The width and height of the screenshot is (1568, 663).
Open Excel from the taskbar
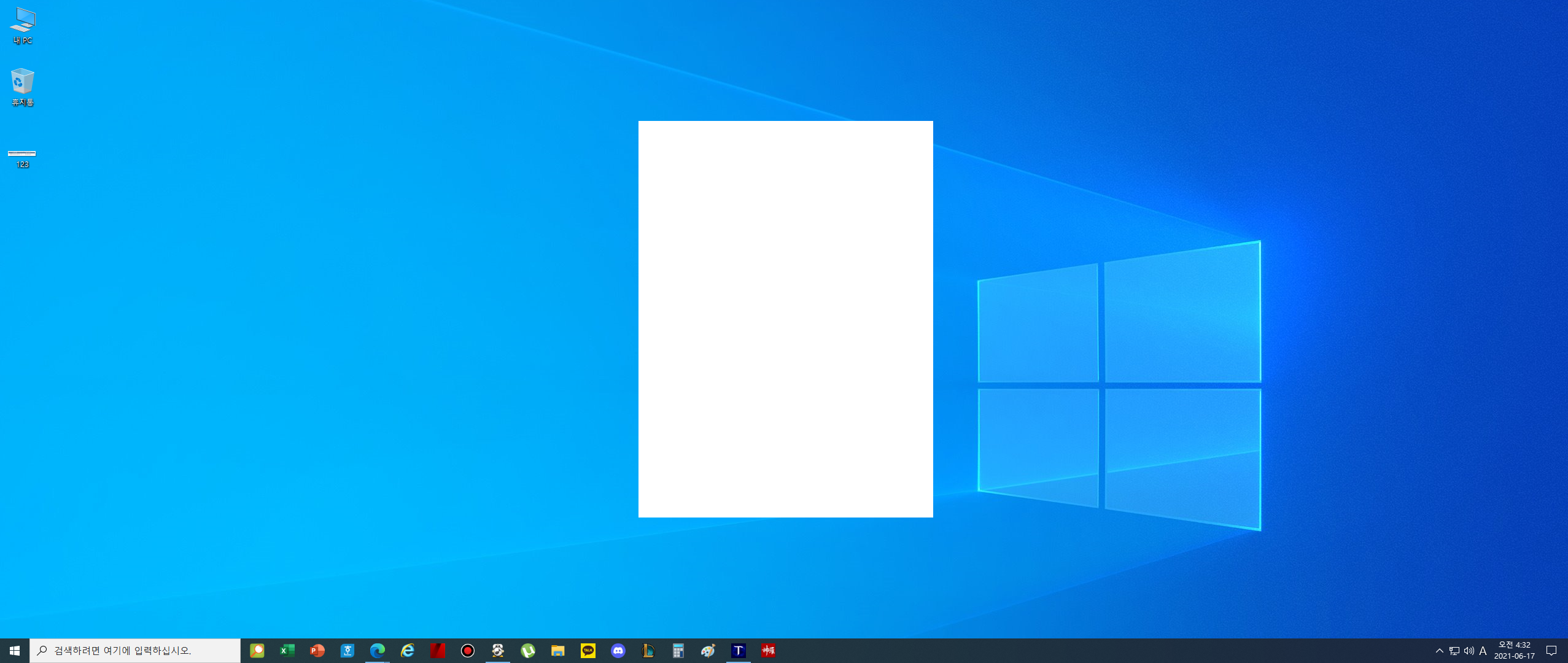click(x=287, y=651)
